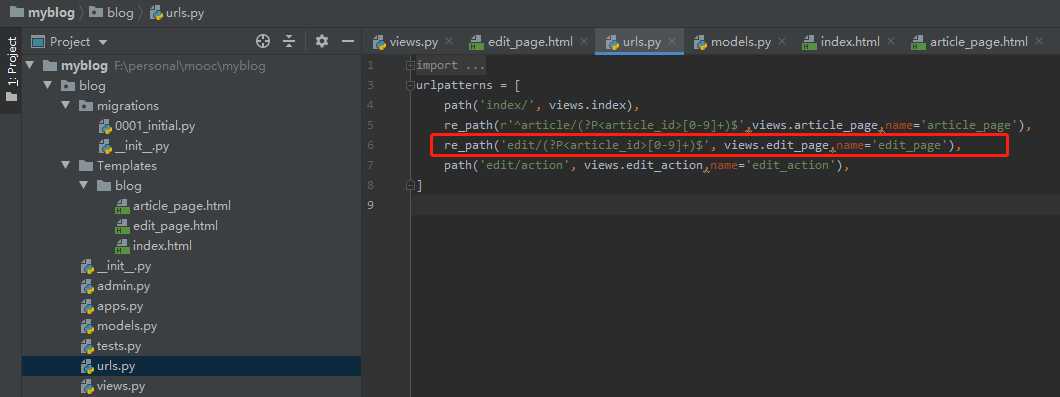
Task: Collapse the myblog root folder arrow
Action: [30, 66]
